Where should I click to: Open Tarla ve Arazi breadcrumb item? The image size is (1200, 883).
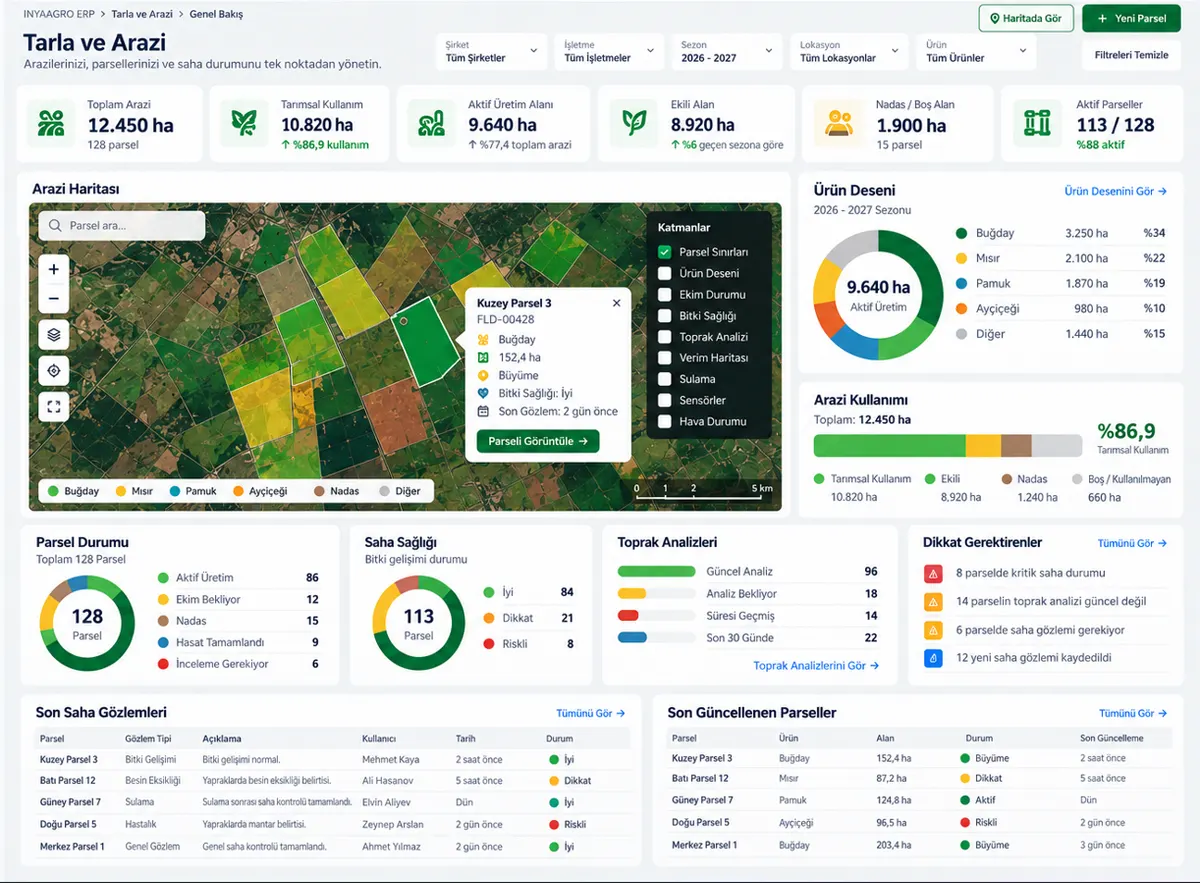[x=140, y=15]
